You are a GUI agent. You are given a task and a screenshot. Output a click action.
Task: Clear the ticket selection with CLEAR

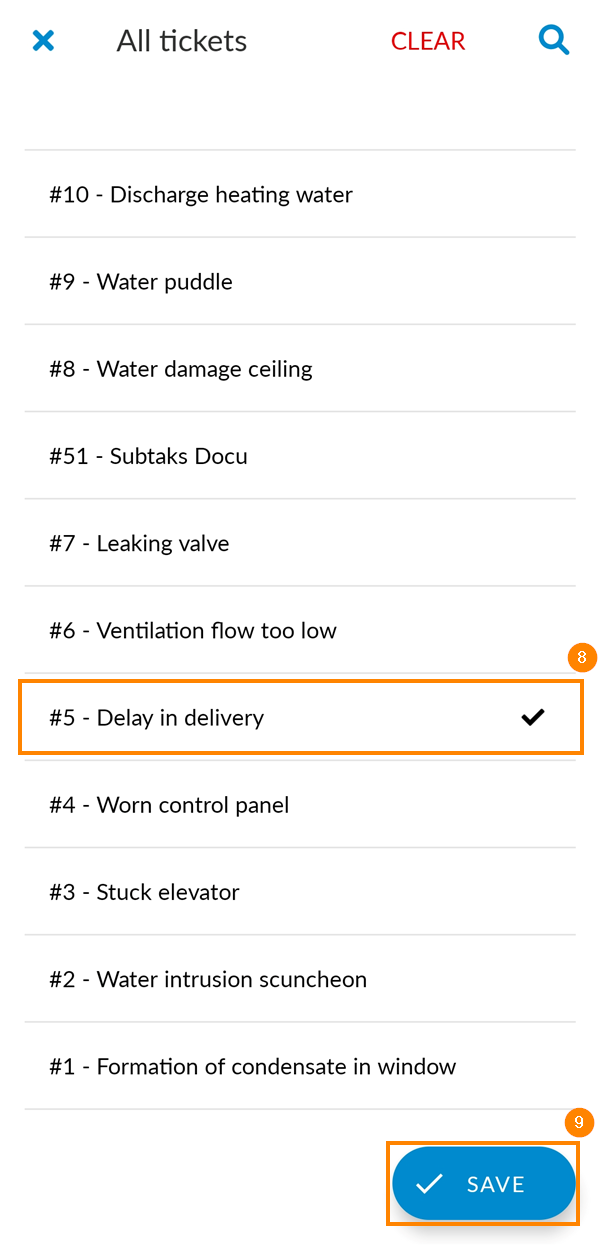coord(428,41)
